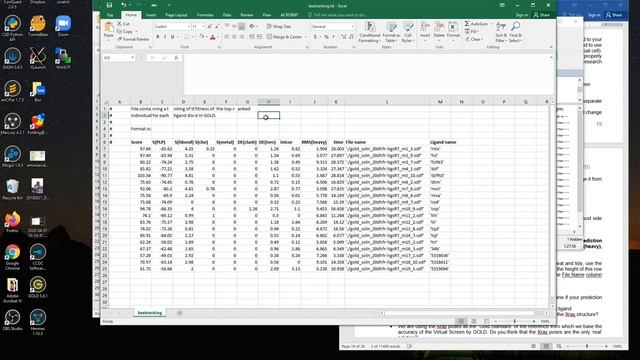Open the General number format dropdown
The width and height of the screenshot is (640, 360).
click(352, 27)
